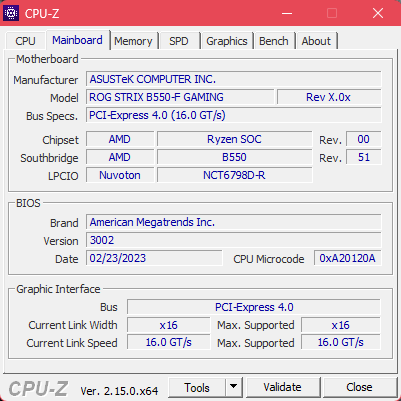
Task: Switch to the CPU tab
Action: coord(25,41)
